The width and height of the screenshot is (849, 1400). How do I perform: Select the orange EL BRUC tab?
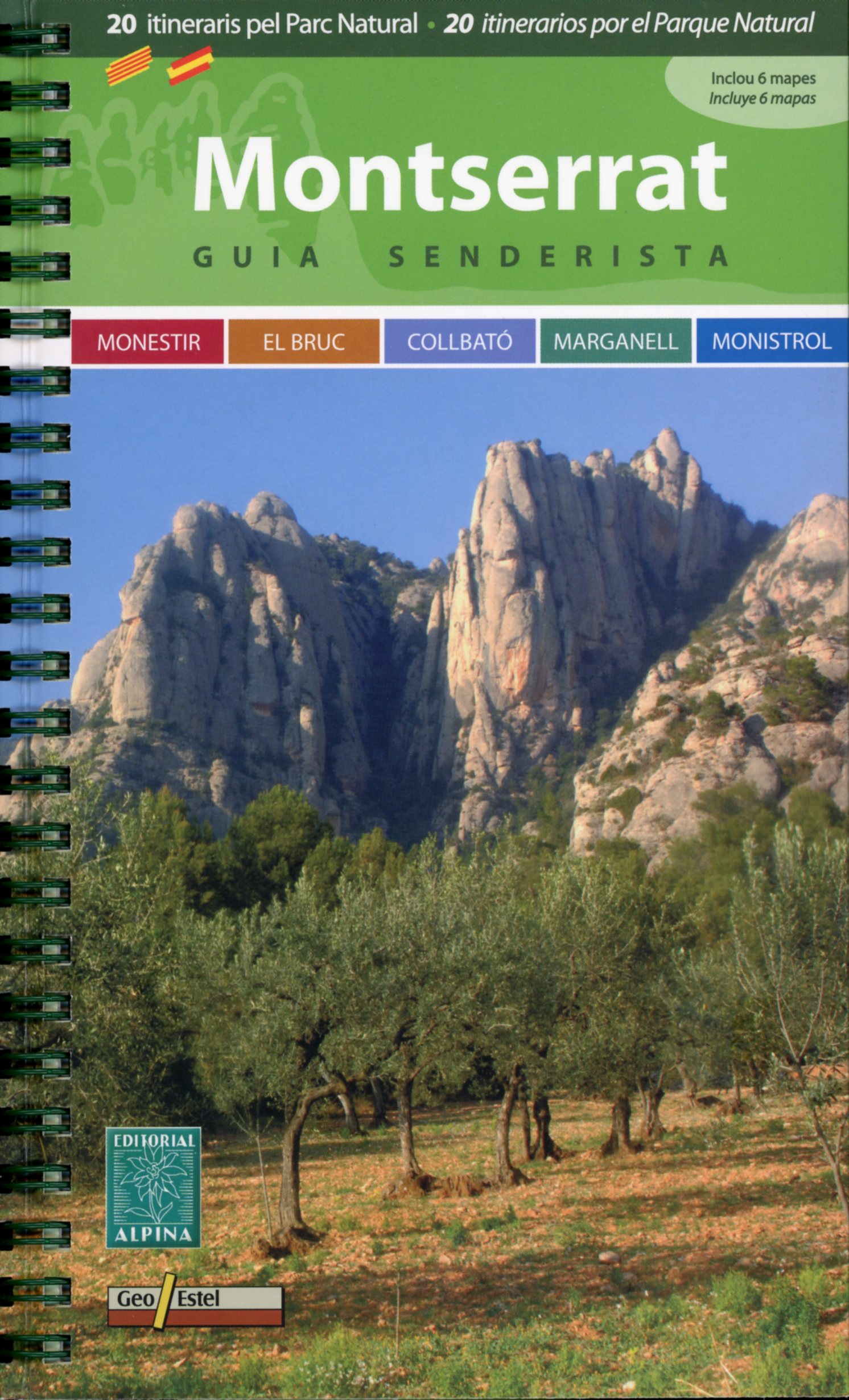[304, 341]
